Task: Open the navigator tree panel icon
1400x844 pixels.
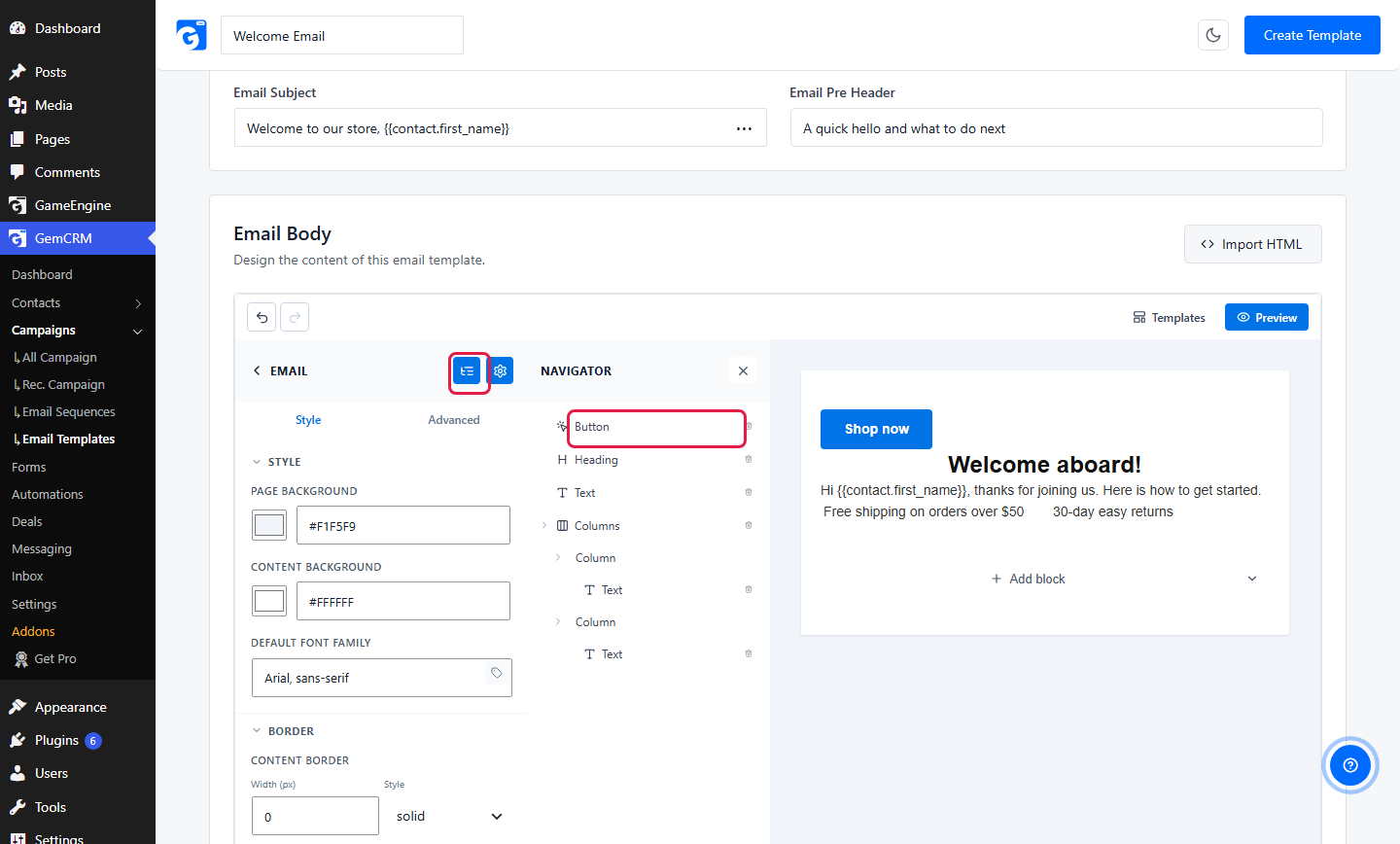Action: (x=468, y=370)
